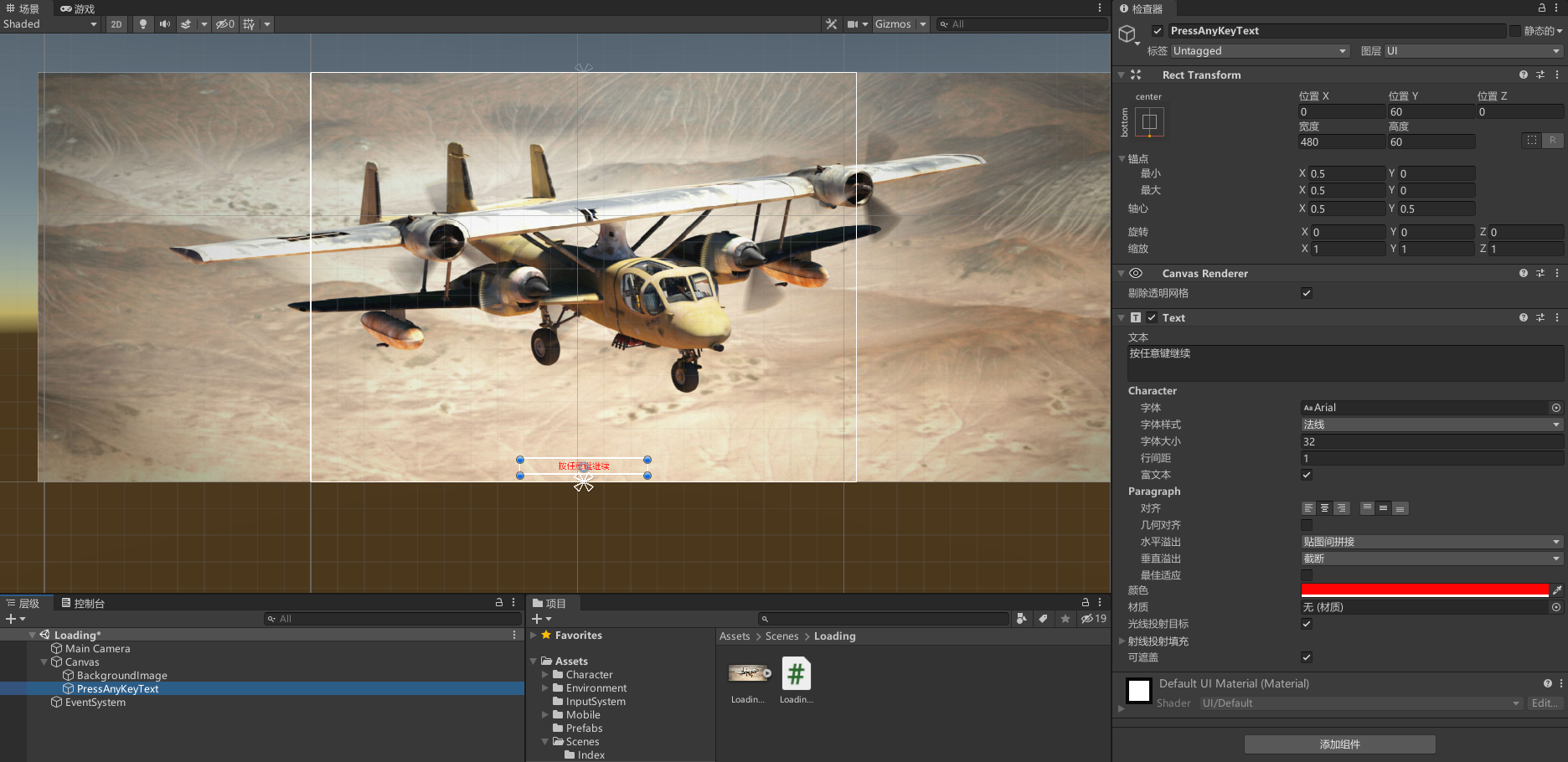Click the Edit... shader button
The height and width of the screenshot is (762, 1568).
(1545, 703)
